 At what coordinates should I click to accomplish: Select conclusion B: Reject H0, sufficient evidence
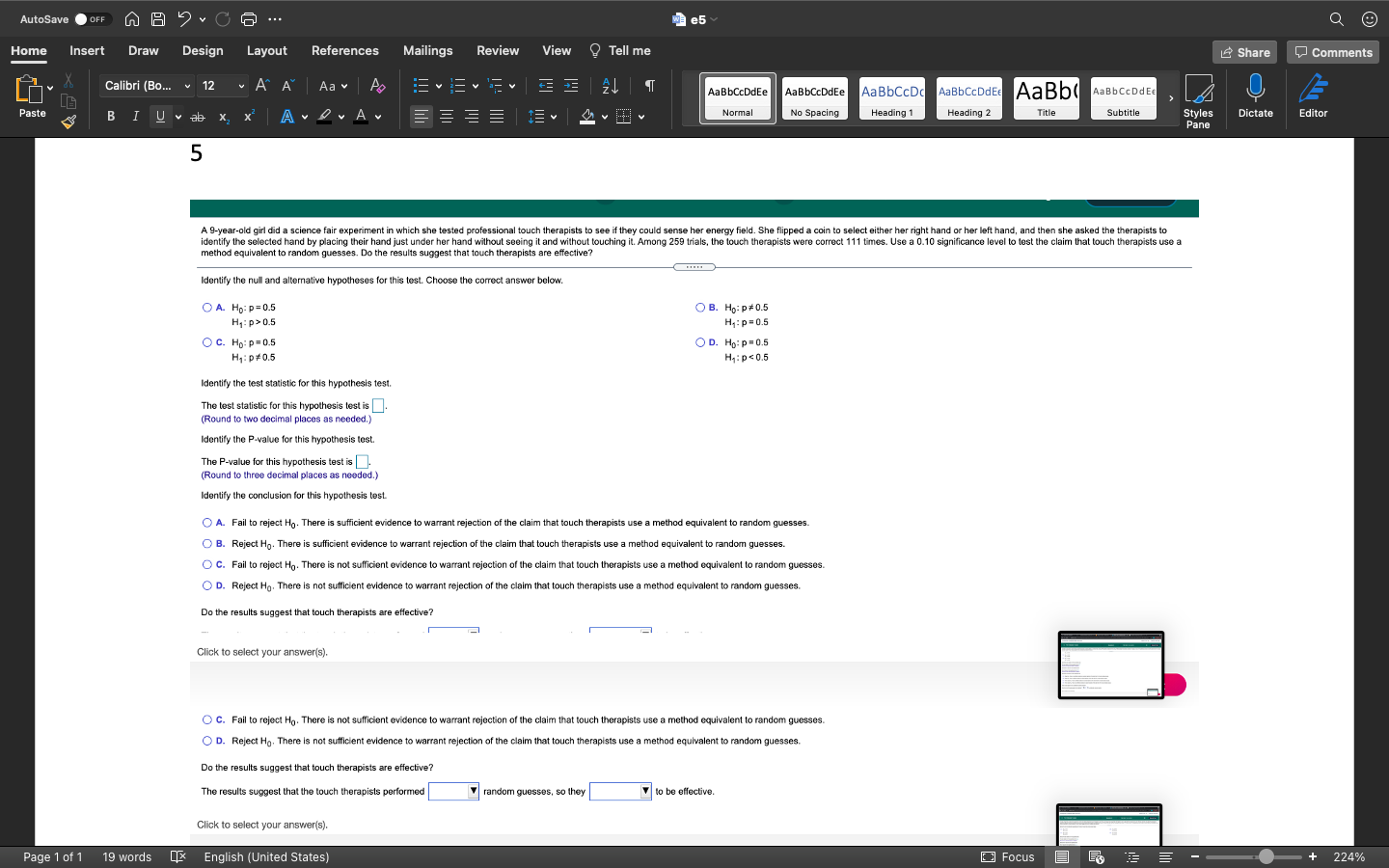pyautogui.click(x=206, y=544)
